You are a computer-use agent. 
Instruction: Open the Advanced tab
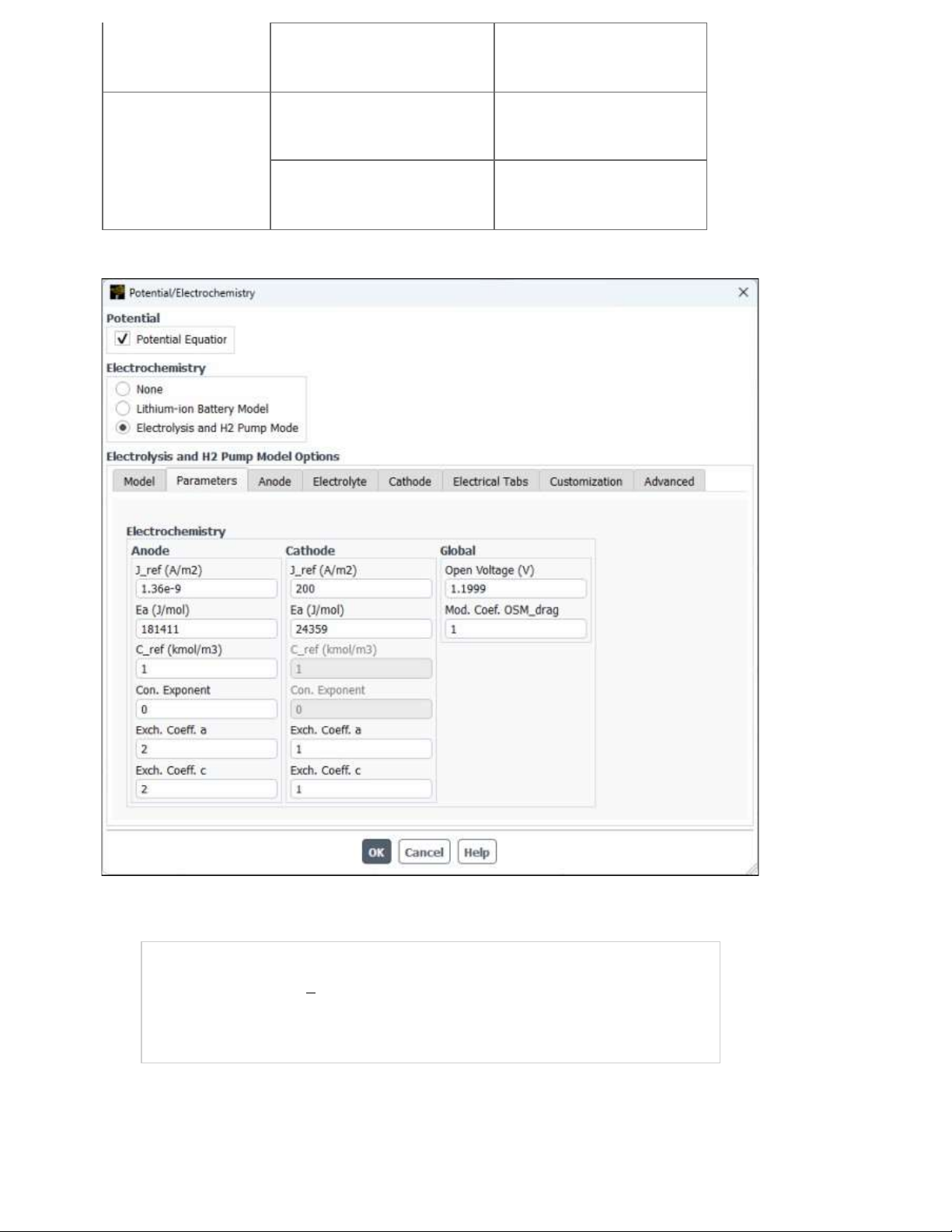coord(669,481)
